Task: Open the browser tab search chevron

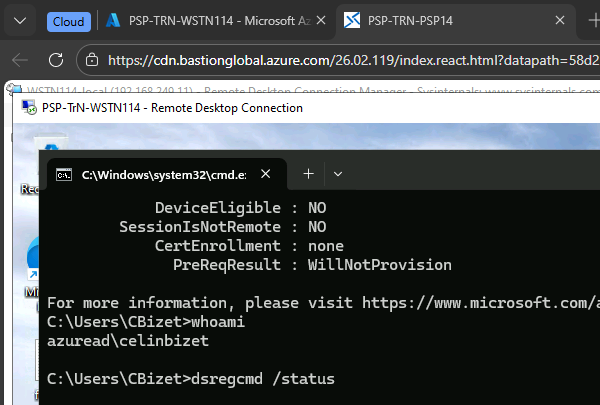Action: pos(20,21)
